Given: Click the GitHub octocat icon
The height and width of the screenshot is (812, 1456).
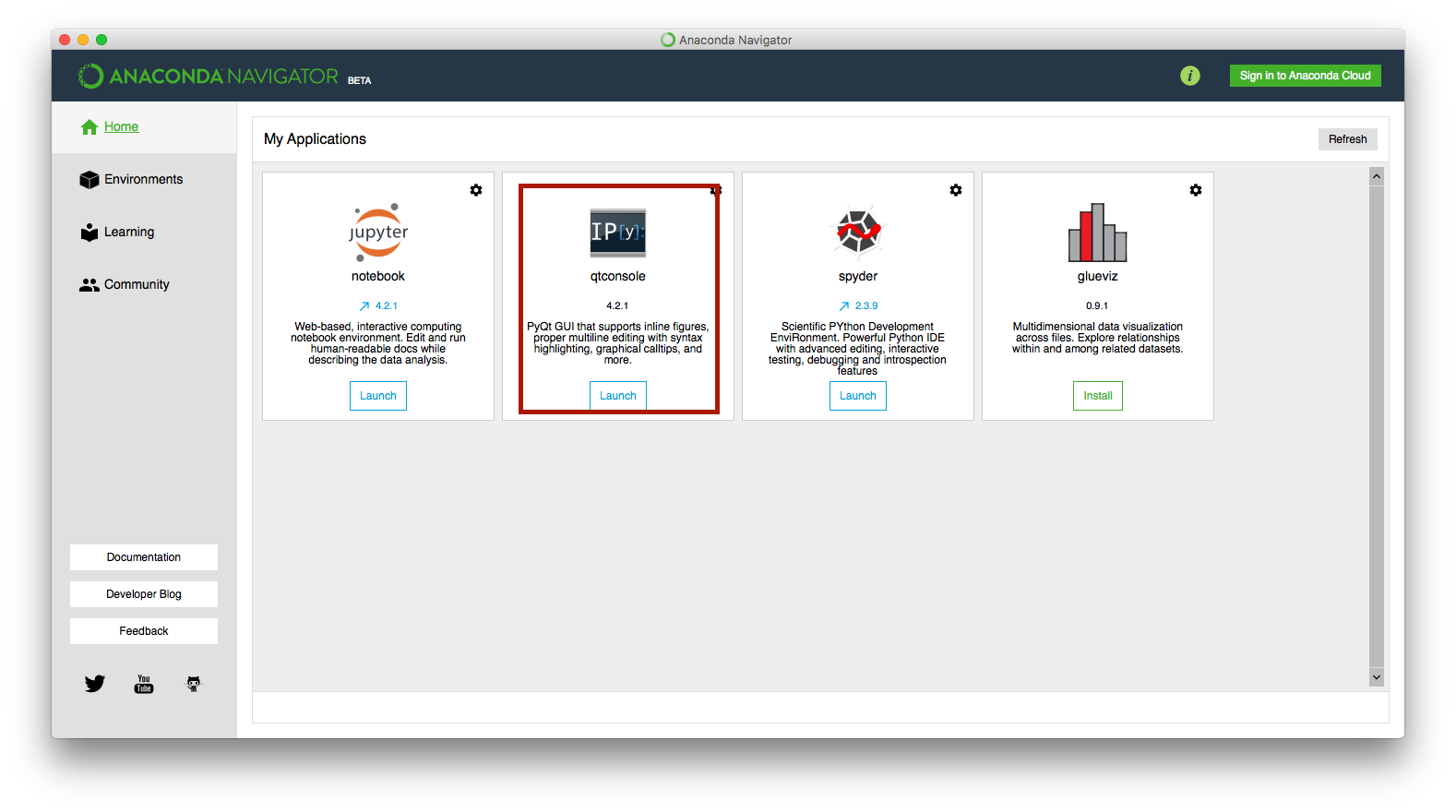Looking at the screenshot, I should 194,684.
